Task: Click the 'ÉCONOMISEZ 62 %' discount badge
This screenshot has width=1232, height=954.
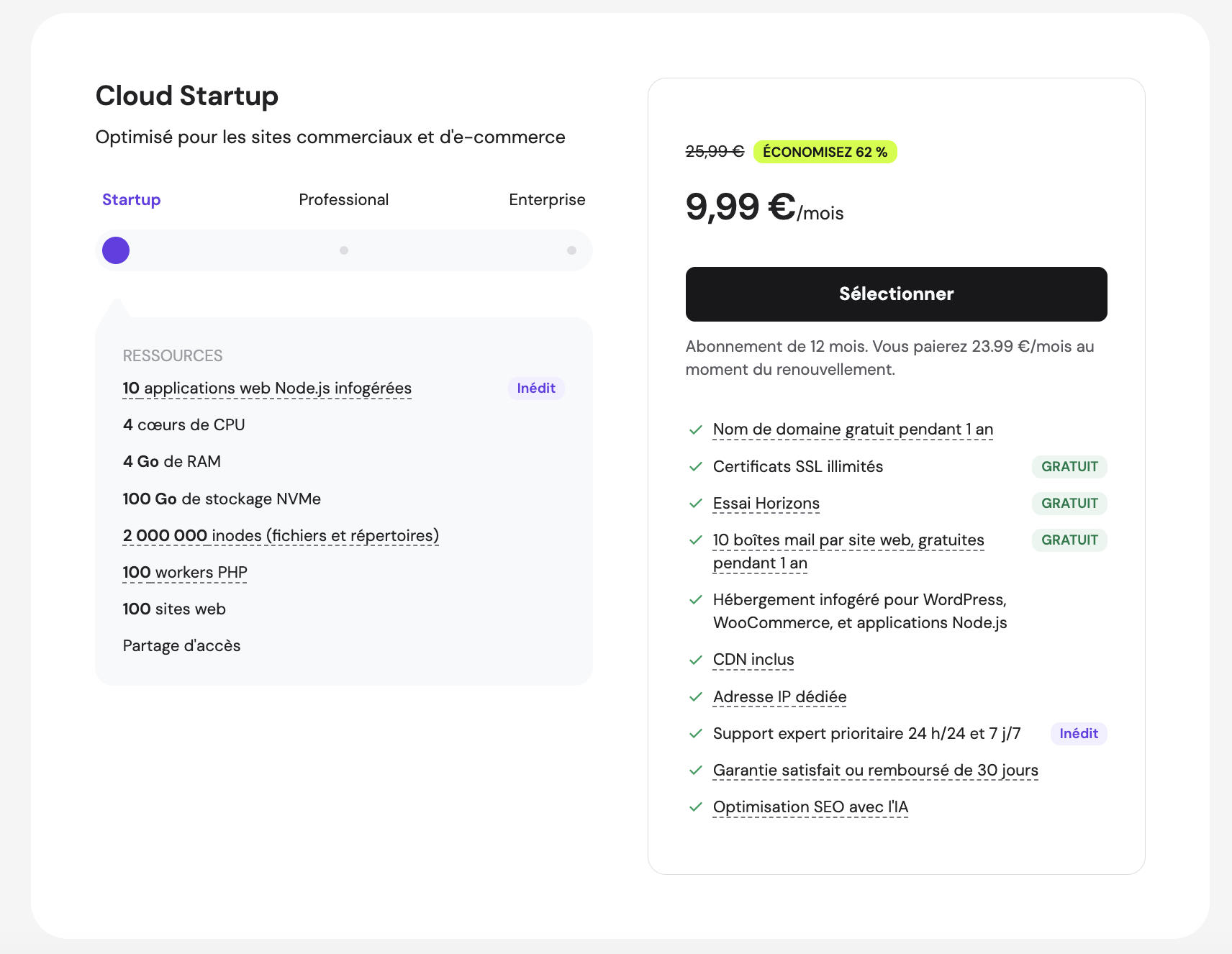Action: (825, 152)
